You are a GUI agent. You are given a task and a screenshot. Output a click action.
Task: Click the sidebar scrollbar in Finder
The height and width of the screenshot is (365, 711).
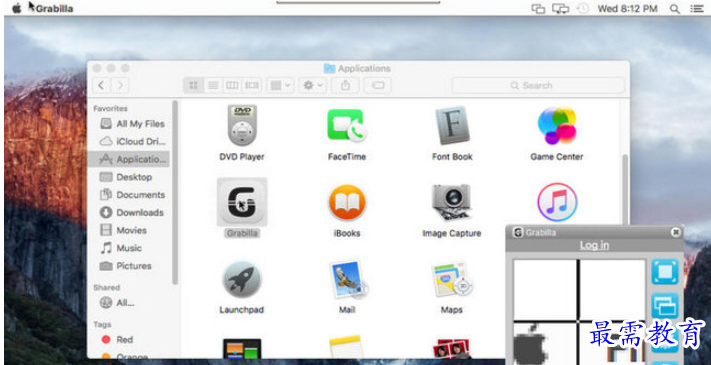[175, 193]
